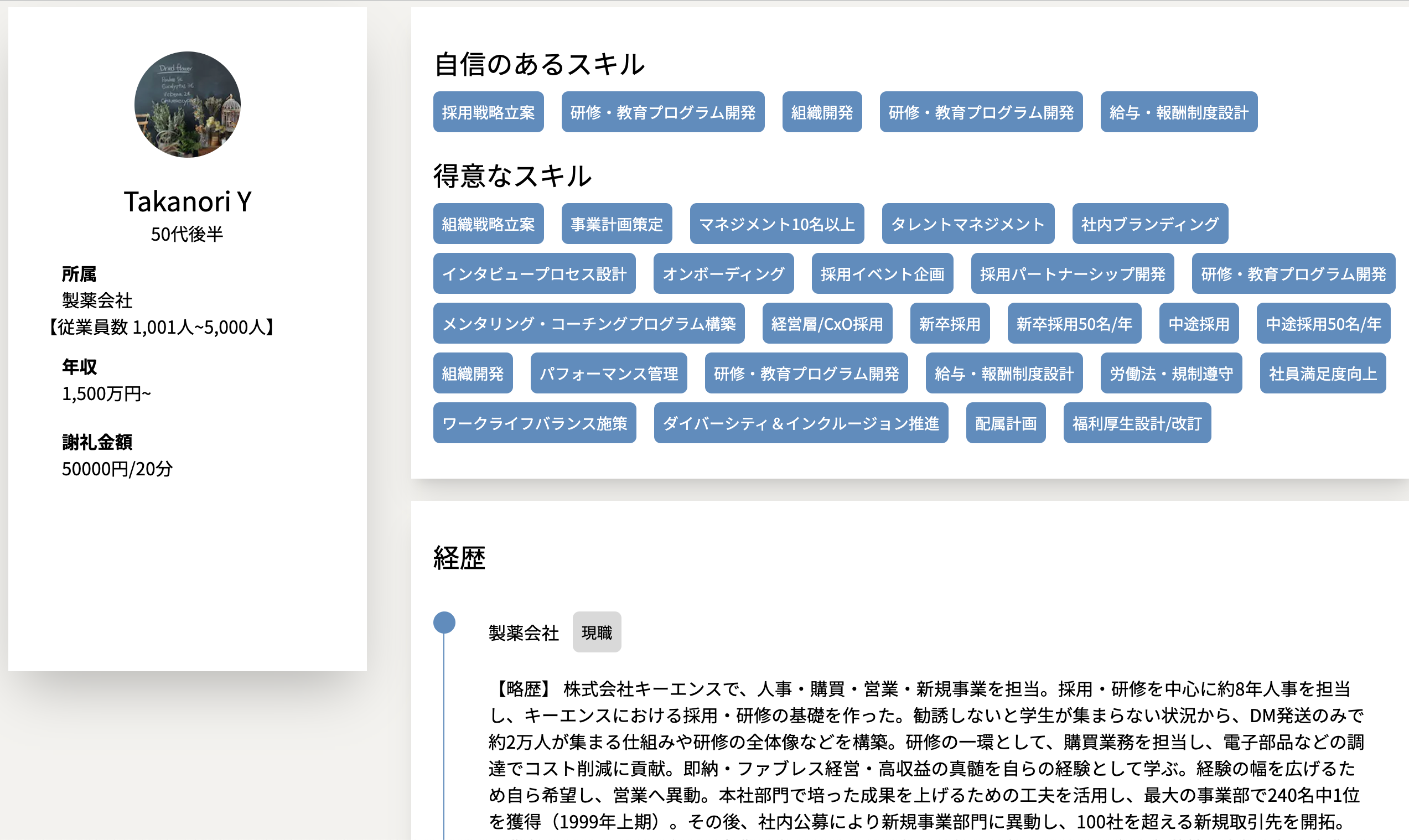This screenshot has width=1409, height=840.
Task: Click the 労働法・規制遵守 tag
Action: [1170, 374]
